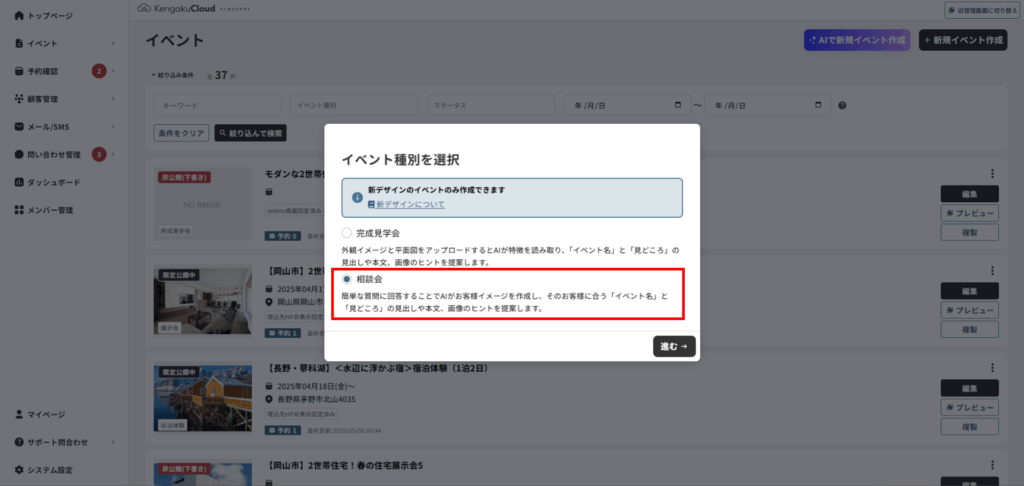This screenshot has height=486, width=1024.
Task: Click the 絞り込んで検索 button
Action: coord(251,133)
